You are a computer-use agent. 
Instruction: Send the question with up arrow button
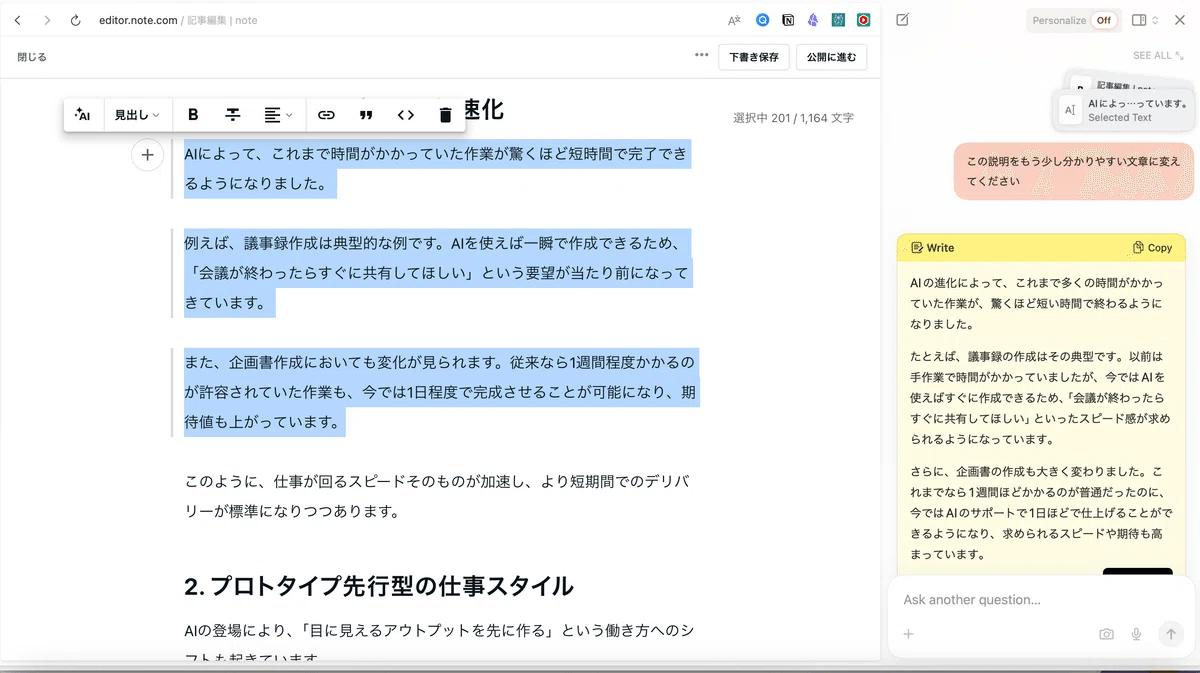(x=1170, y=634)
